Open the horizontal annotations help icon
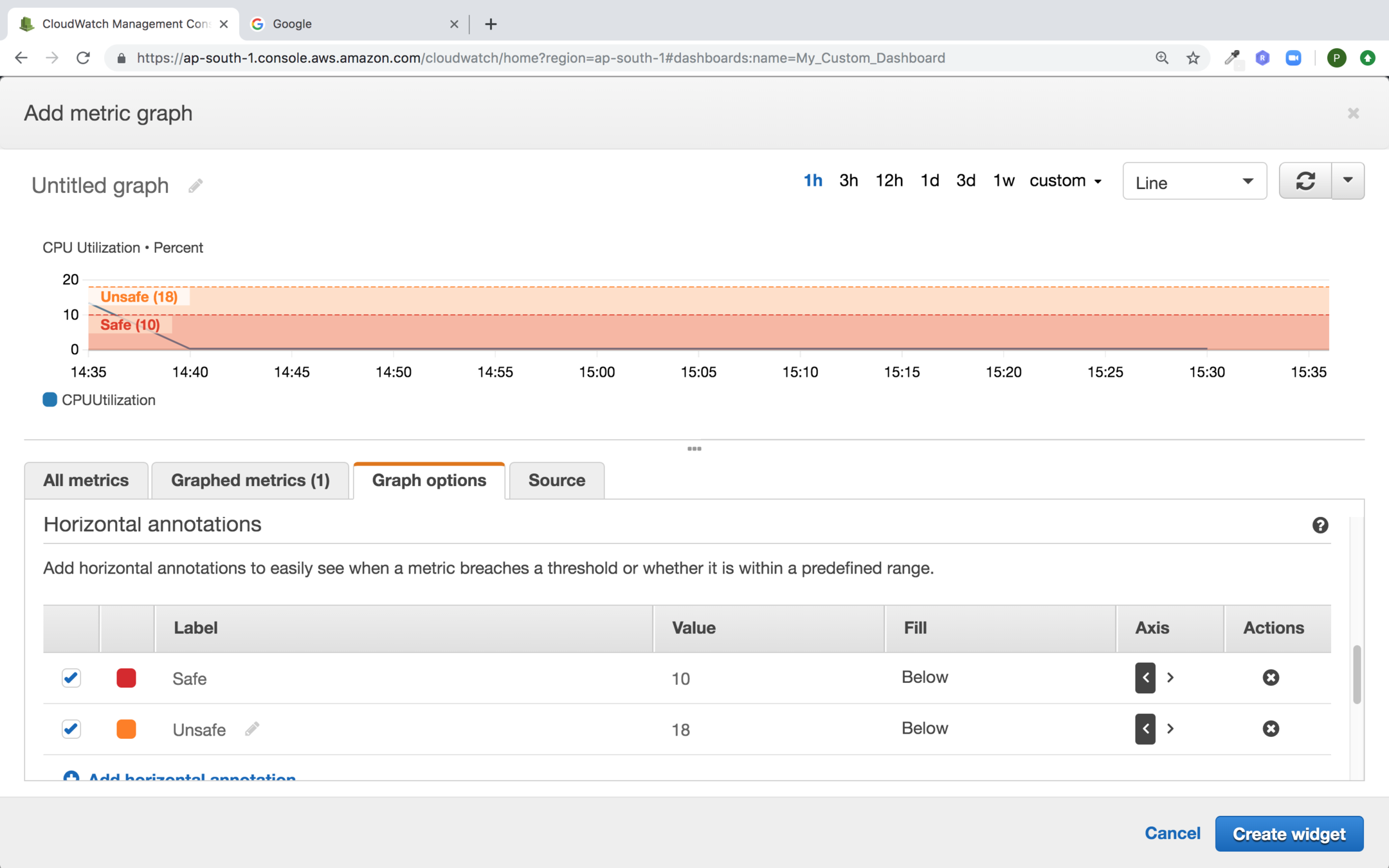 coord(1320,525)
